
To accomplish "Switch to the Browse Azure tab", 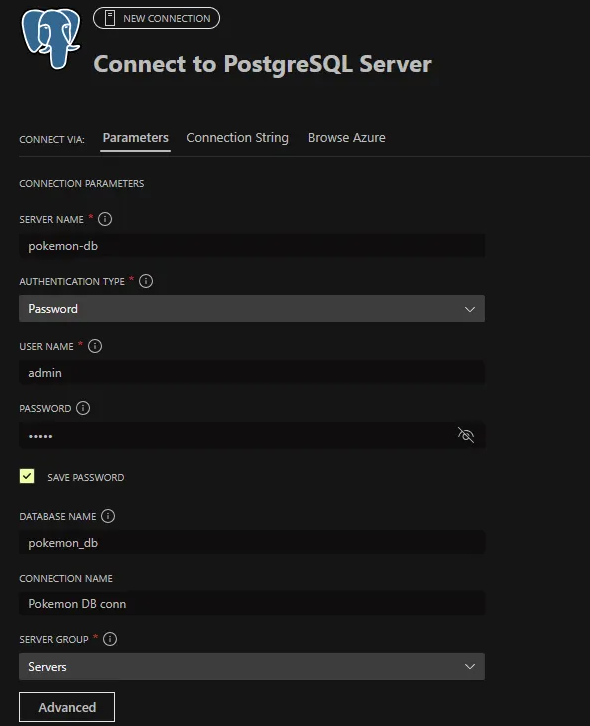I will click(x=346, y=138).
